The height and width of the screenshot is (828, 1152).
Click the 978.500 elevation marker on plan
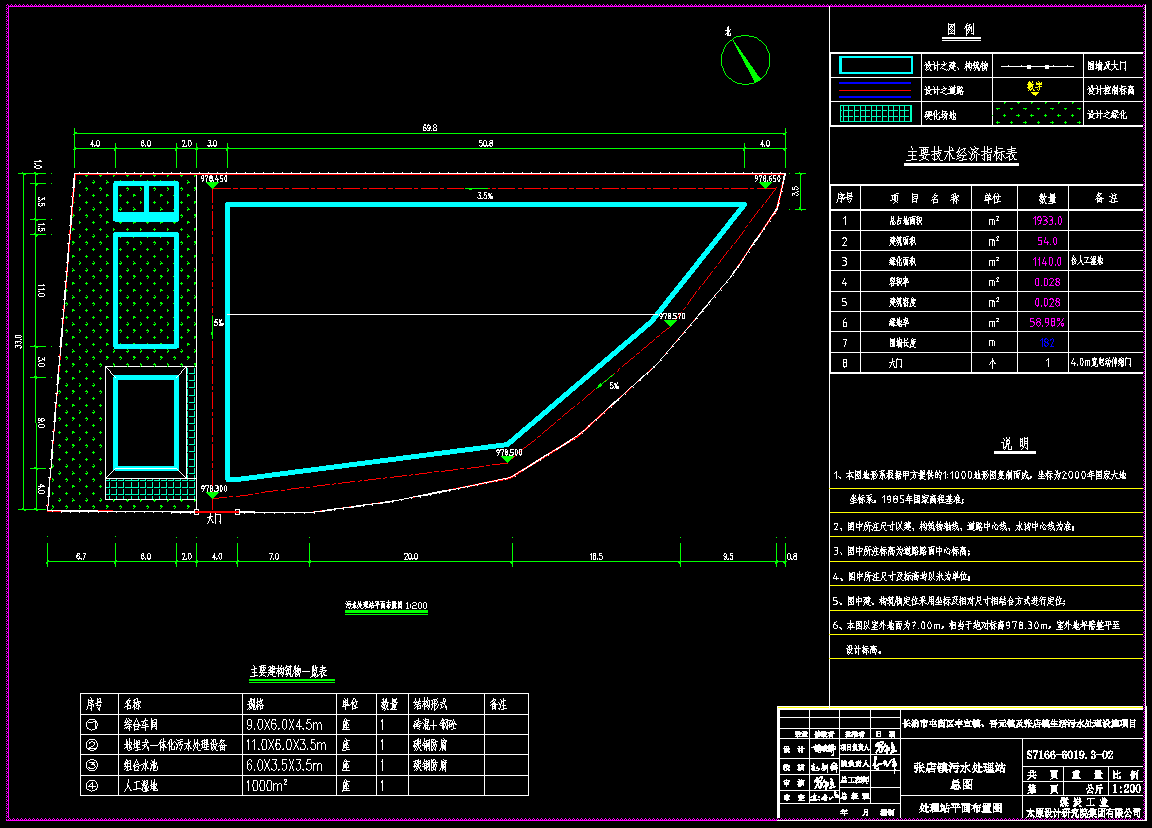click(509, 452)
